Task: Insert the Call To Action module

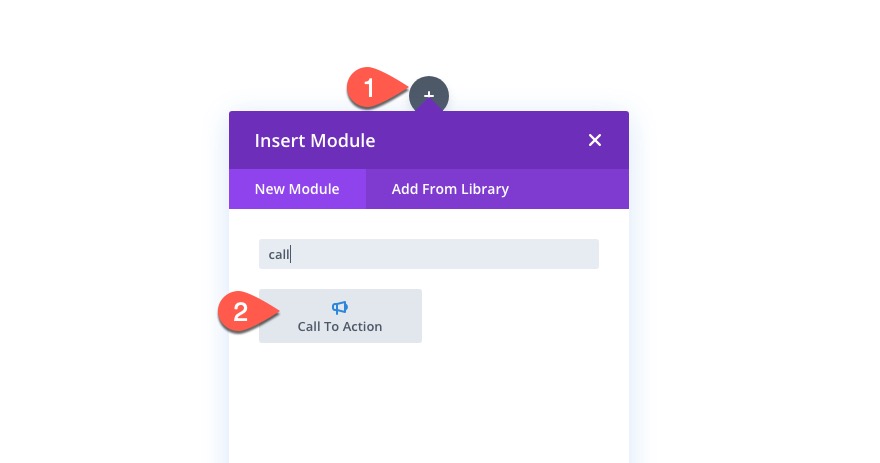Action: tap(340, 316)
